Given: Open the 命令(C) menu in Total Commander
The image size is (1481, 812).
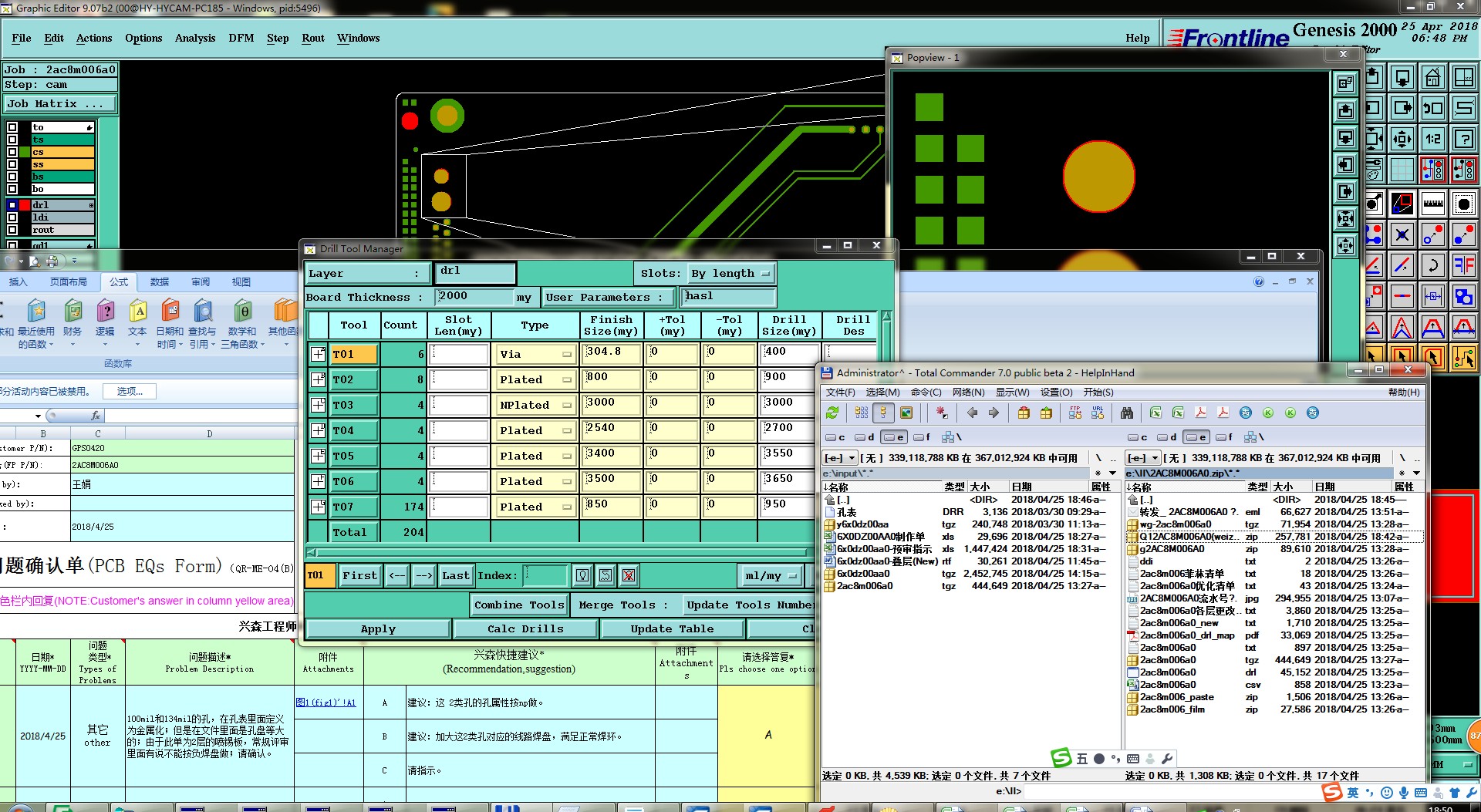Looking at the screenshot, I should pyautogui.click(x=926, y=393).
